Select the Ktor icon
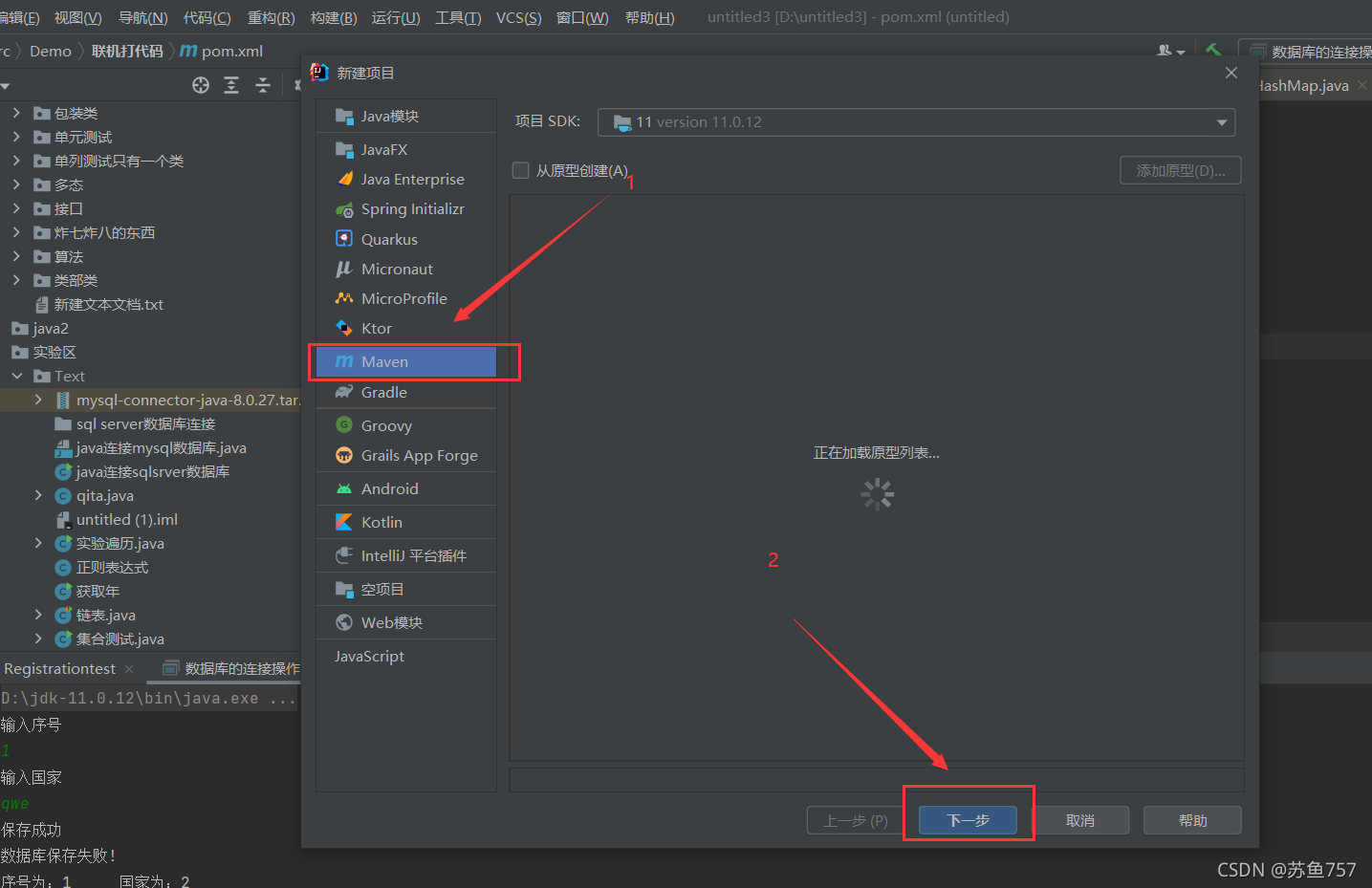Viewport: 1372px width, 888px height. [344, 328]
